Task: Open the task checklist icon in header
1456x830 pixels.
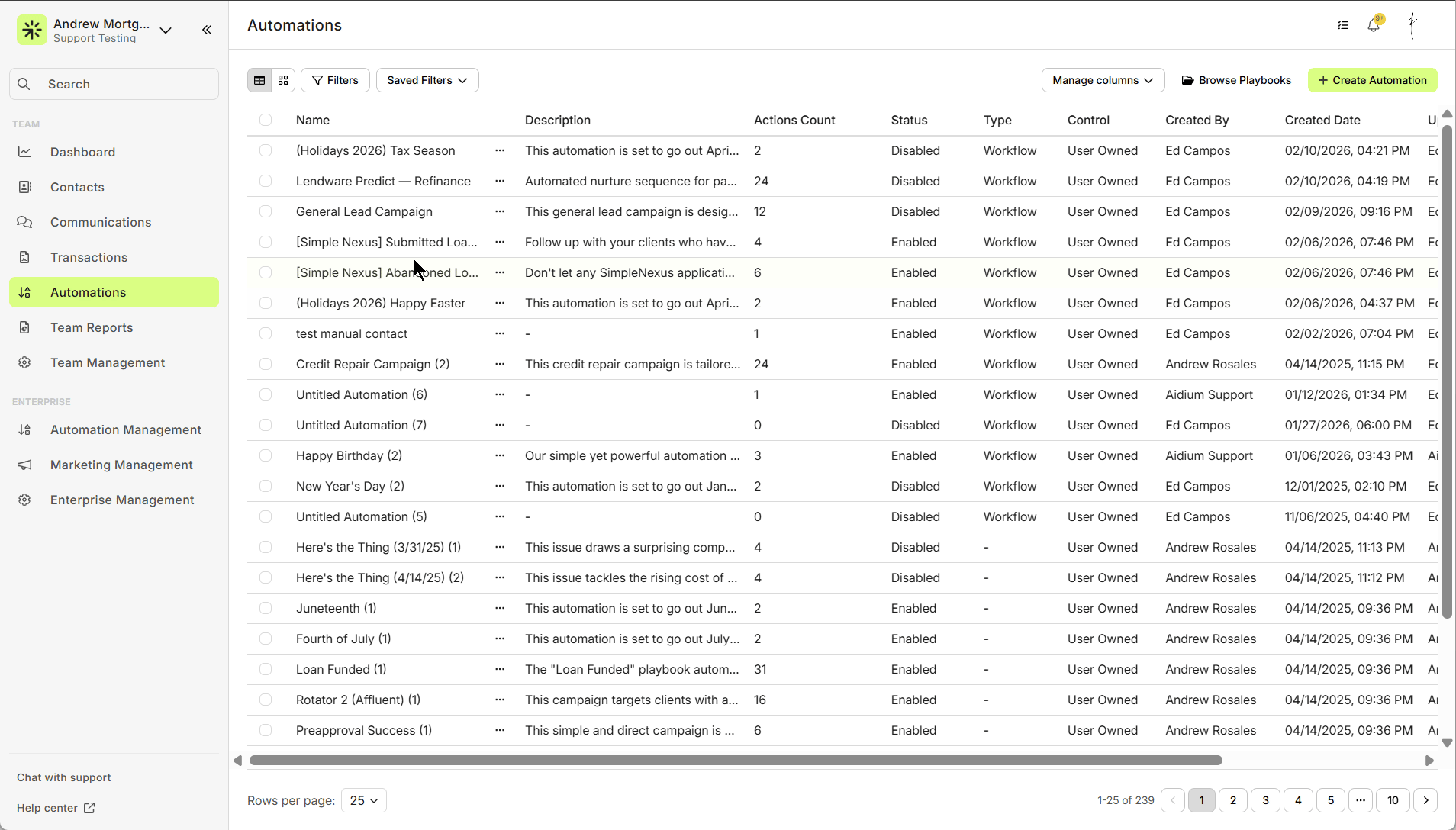Action: pos(1343,25)
